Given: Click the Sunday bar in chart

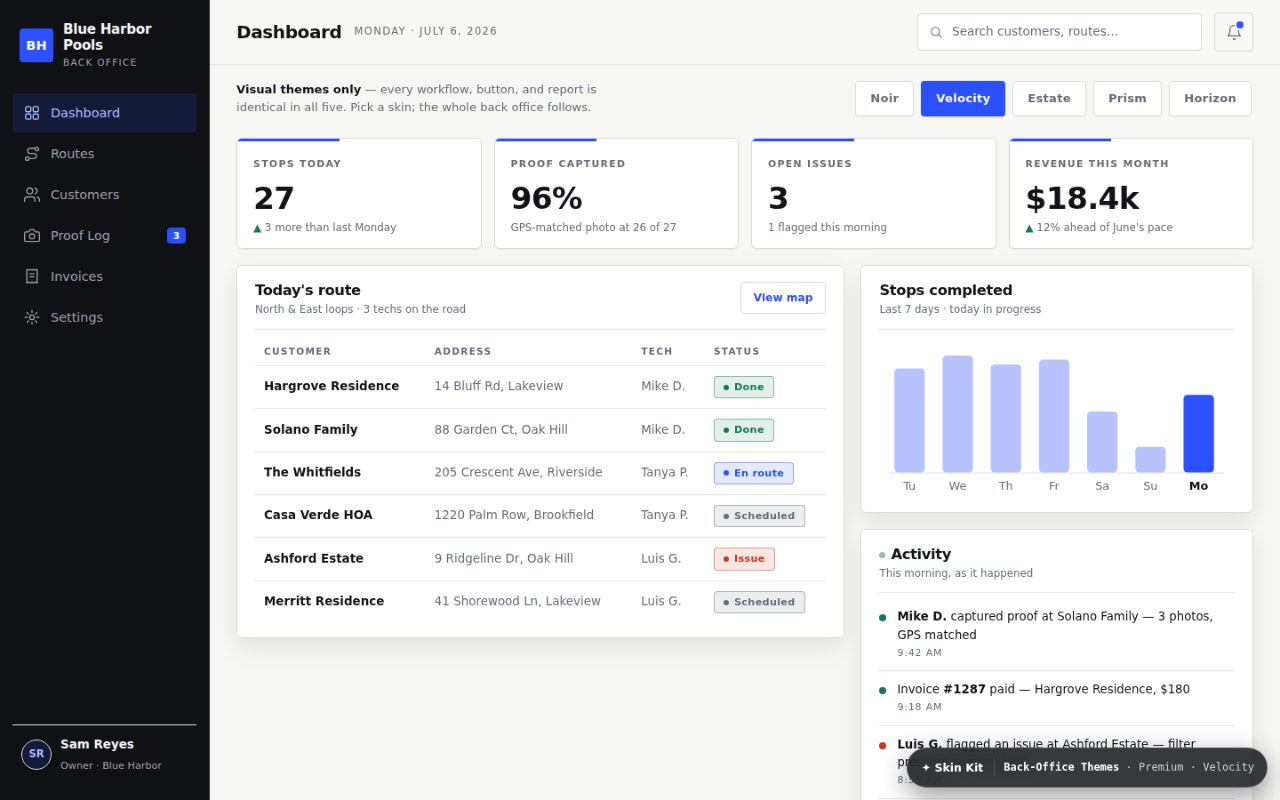Looking at the screenshot, I should [1150, 460].
